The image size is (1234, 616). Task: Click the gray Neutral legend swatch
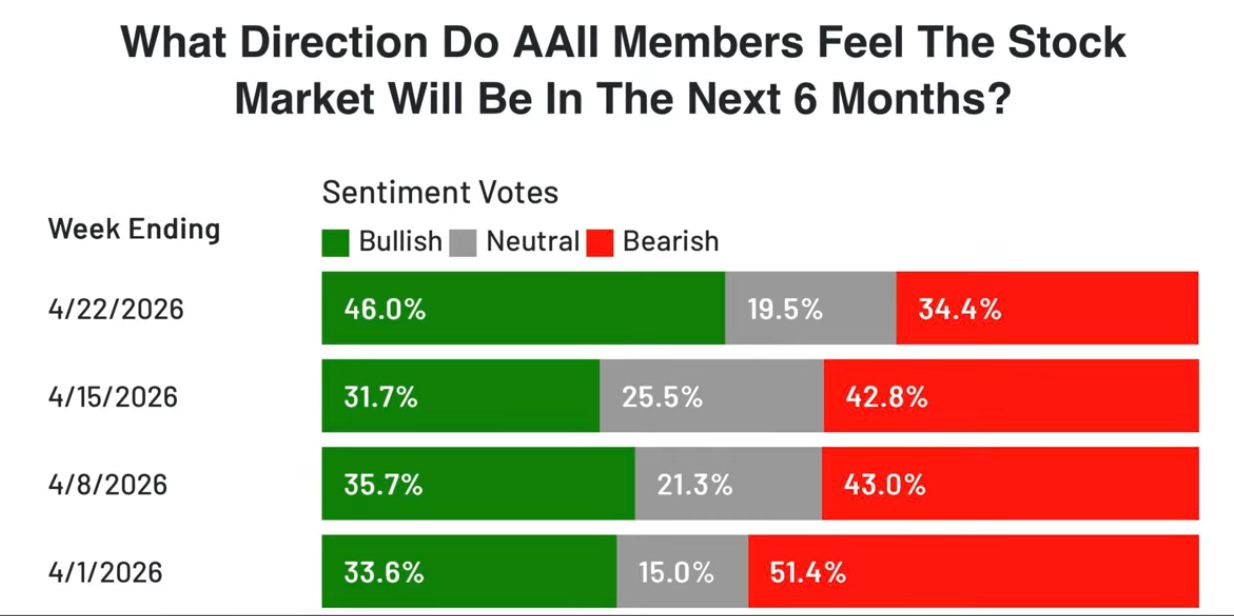coord(463,243)
